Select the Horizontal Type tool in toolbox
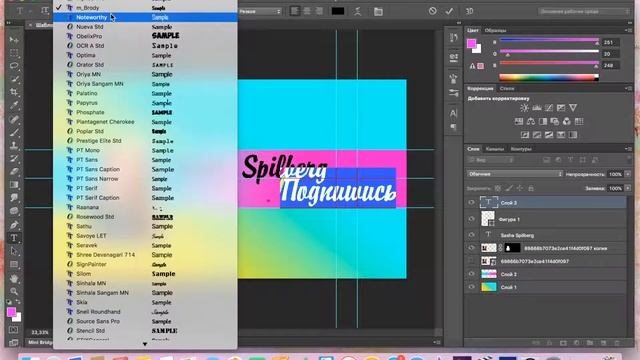The height and width of the screenshot is (360, 640). click(x=14, y=238)
